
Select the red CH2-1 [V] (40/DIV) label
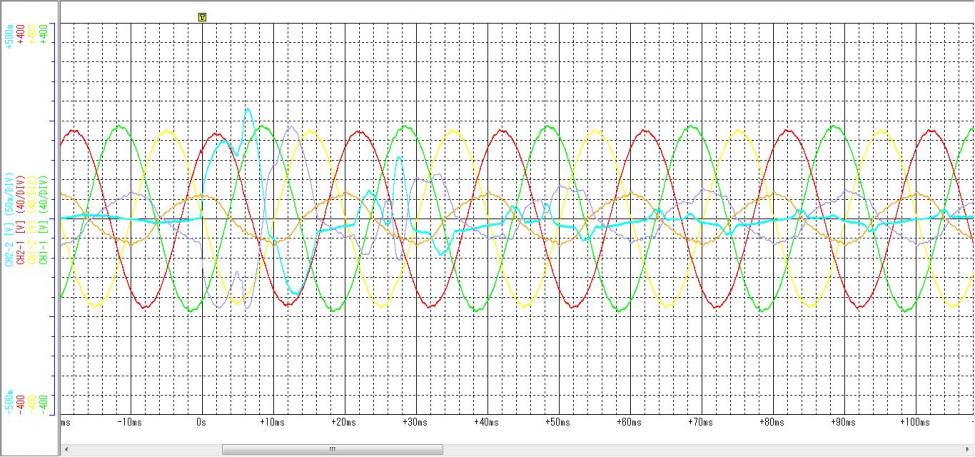click(21, 221)
